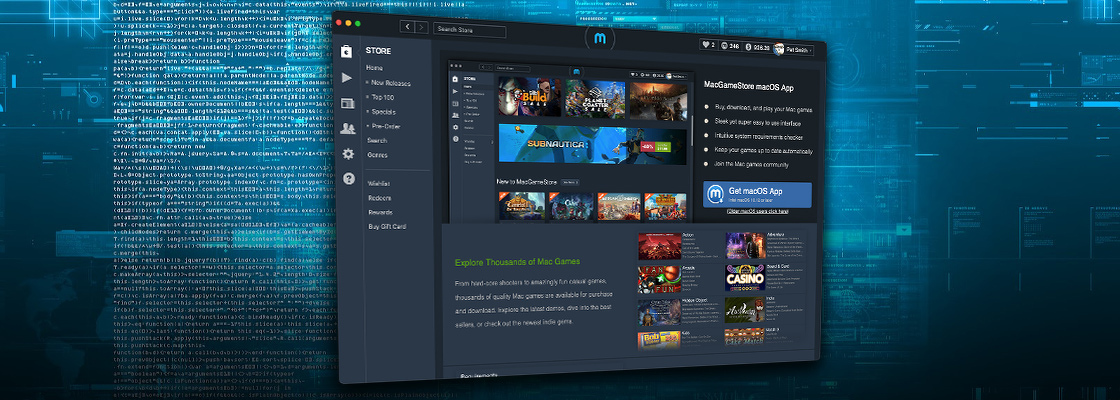Open the Hidden Object genre thumbnail
The width and height of the screenshot is (1120, 400).
tap(659, 311)
